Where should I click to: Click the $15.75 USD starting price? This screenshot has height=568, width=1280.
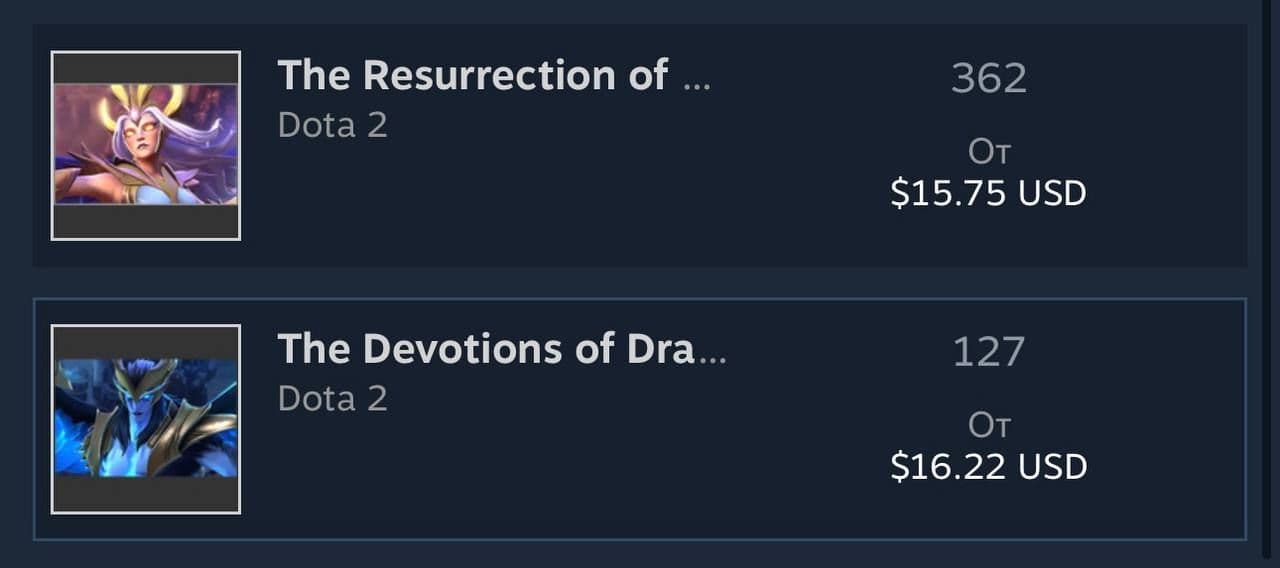click(988, 193)
